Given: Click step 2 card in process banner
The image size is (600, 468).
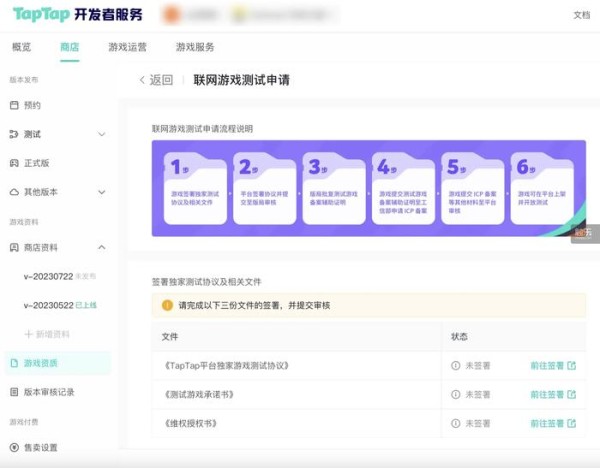Looking at the screenshot, I should pyautogui.click(x=264, y=189).
